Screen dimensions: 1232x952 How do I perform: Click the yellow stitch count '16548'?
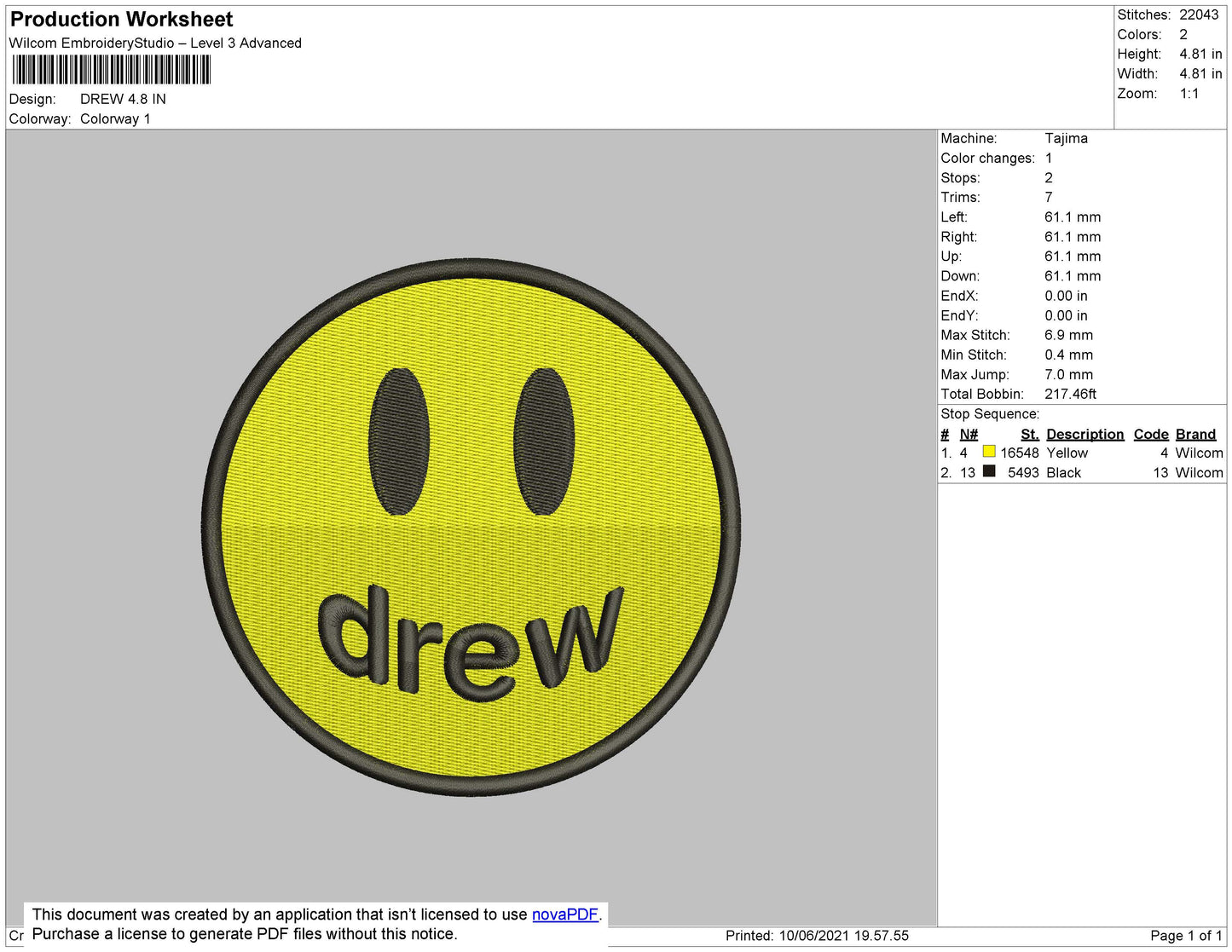click(1020, 453)
